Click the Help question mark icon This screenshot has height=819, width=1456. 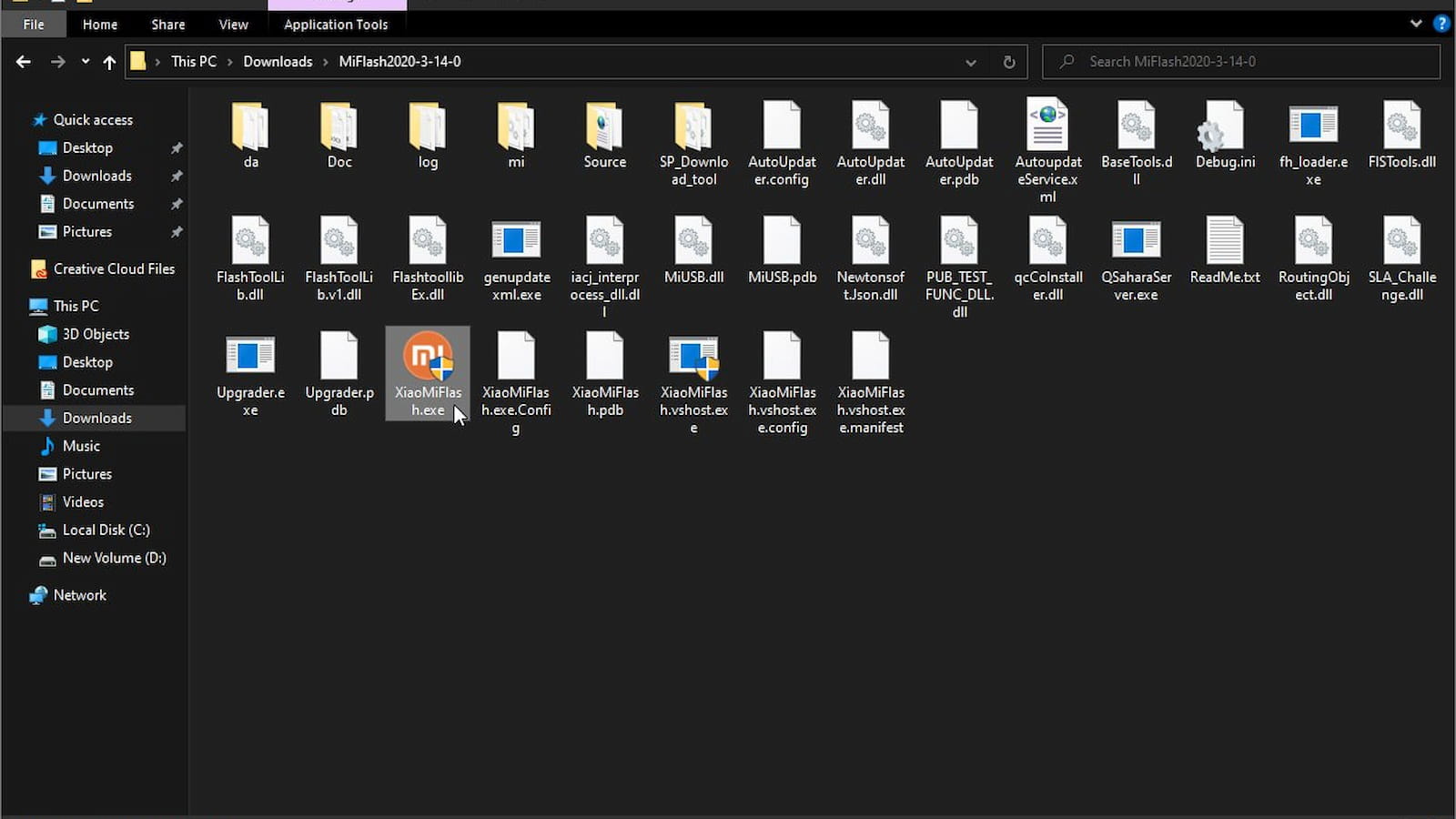[x=1441, y=24]
